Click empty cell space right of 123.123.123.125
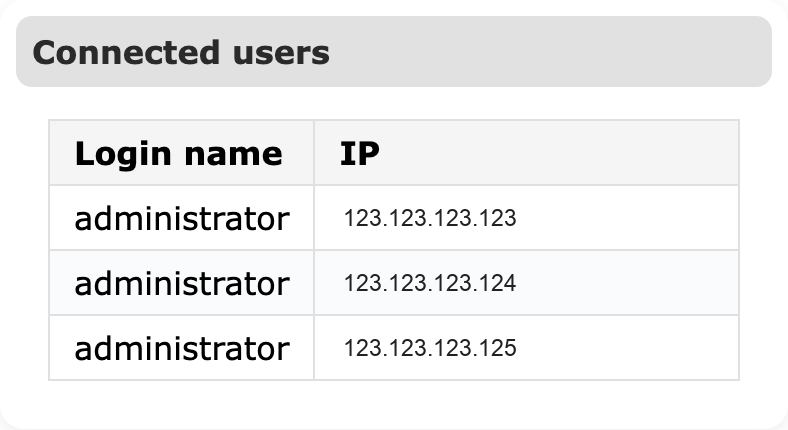This screenshot has height=430, width=788. (630, 348)
